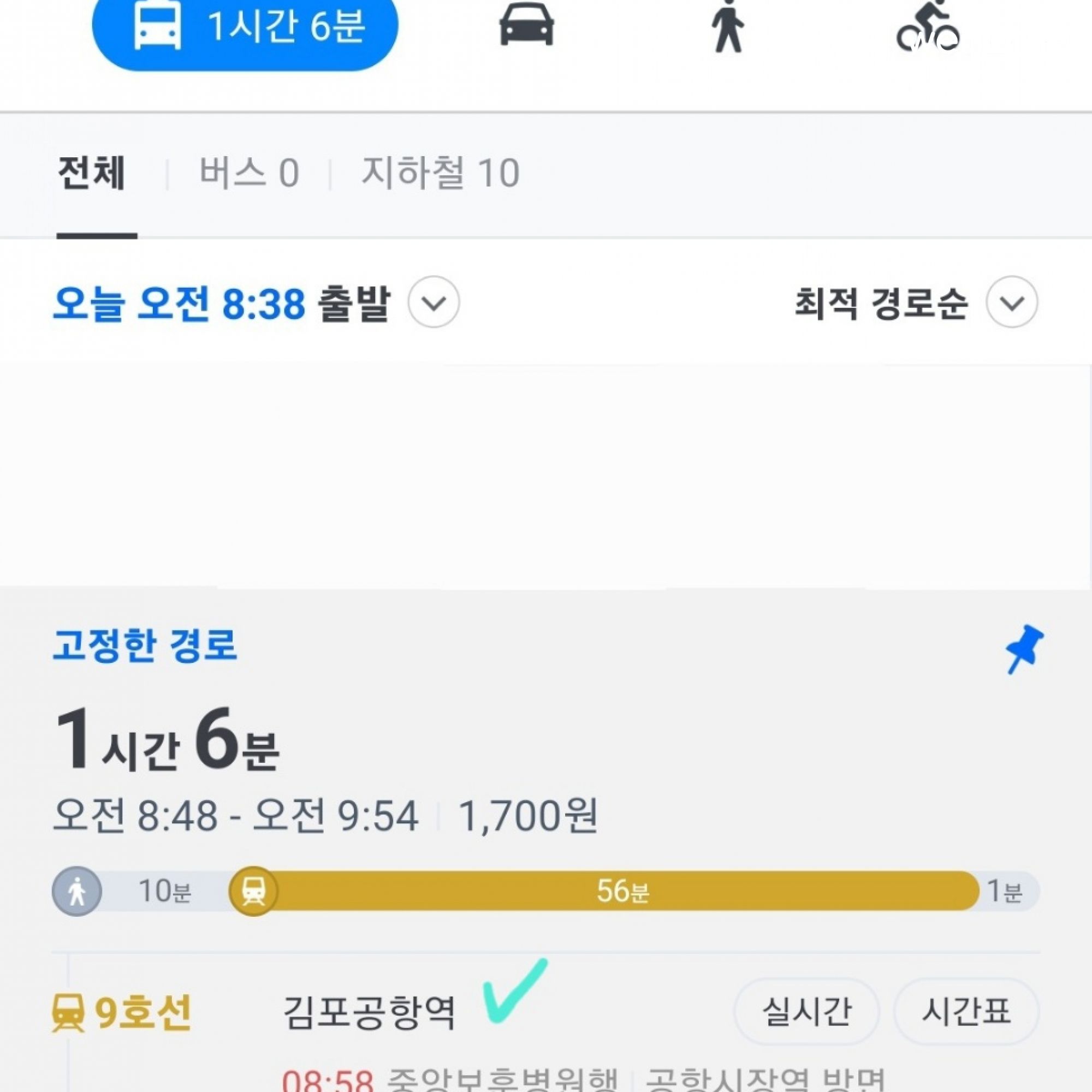The image size is (1092, 1092).
Task: Switch to car driving directions
Action: click(x=526, y=26)
